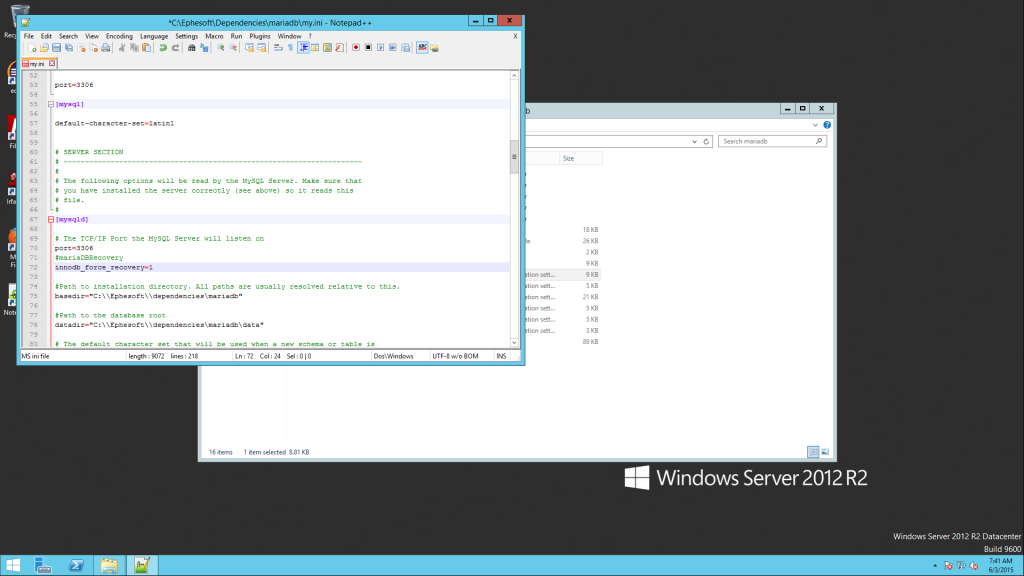Switch Explorer to Large icons view
This screenshot has height=576, width=1024.
[x=825, y=452]
